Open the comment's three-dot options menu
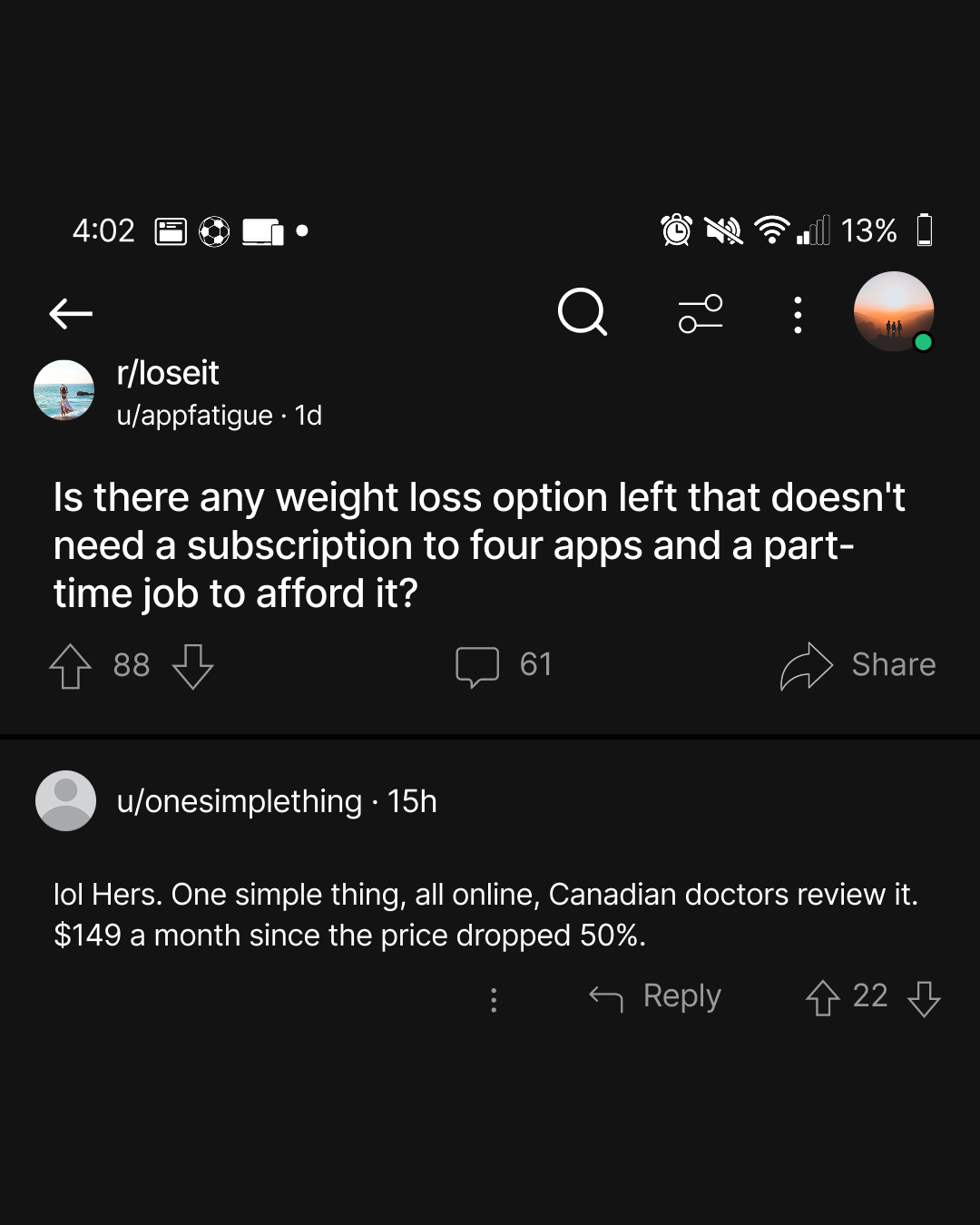The width and height of the screenshot is (980, 1225). 494,1000
